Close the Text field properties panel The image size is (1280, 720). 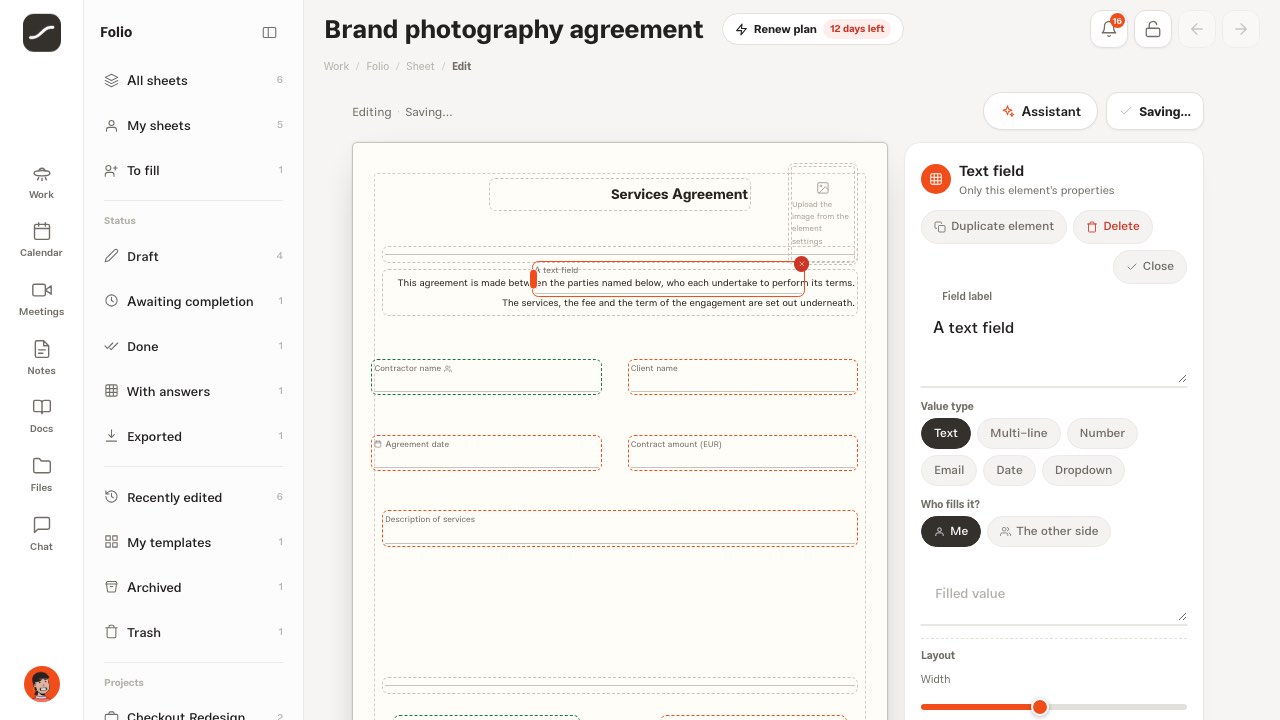click(x=1150, y=266)
